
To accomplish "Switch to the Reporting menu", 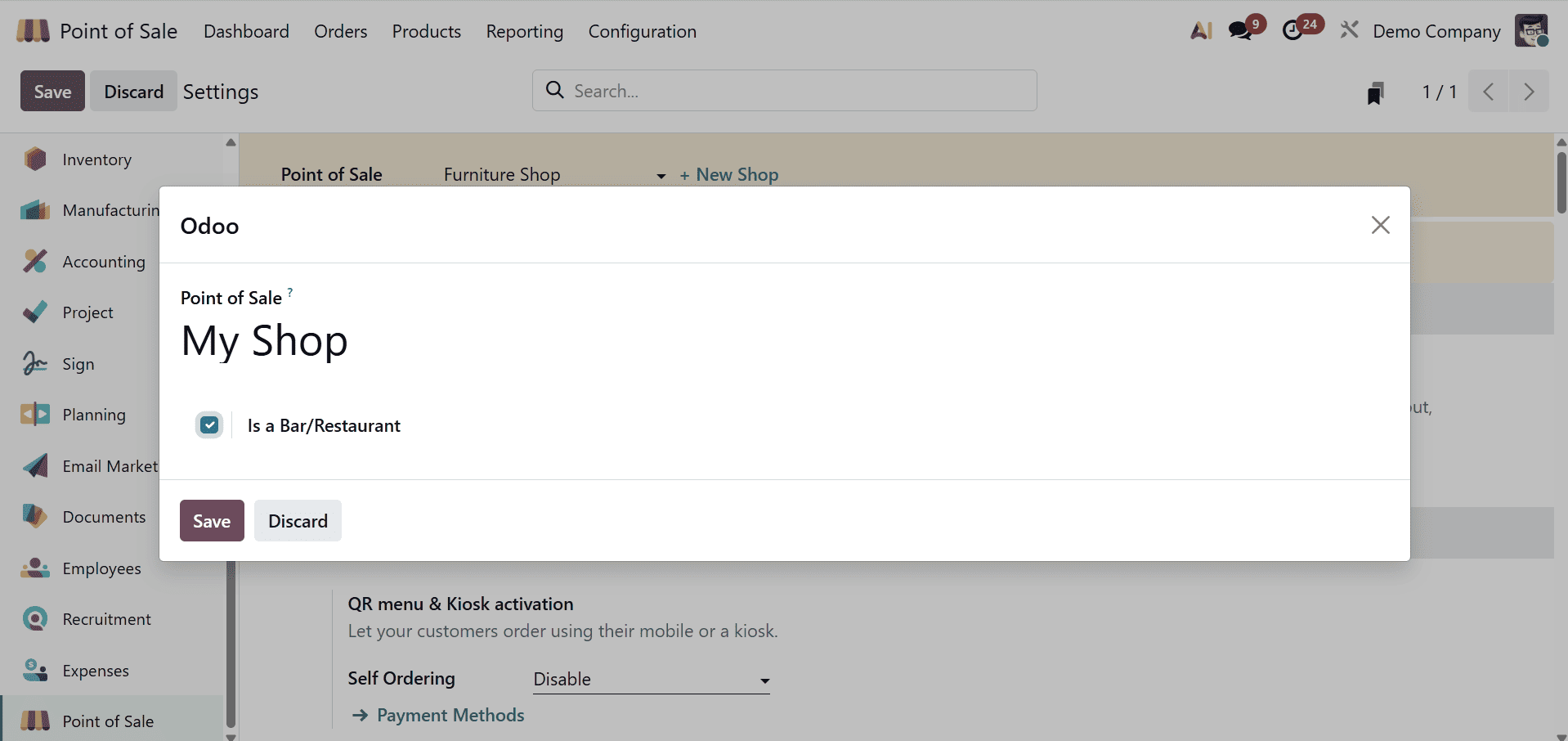I will 524,31.
